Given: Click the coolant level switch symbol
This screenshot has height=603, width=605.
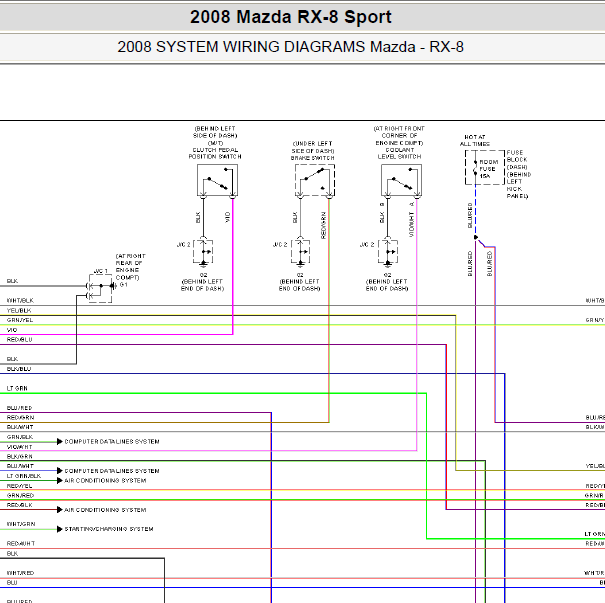Looking at the screenshot, I should [401, 180].
